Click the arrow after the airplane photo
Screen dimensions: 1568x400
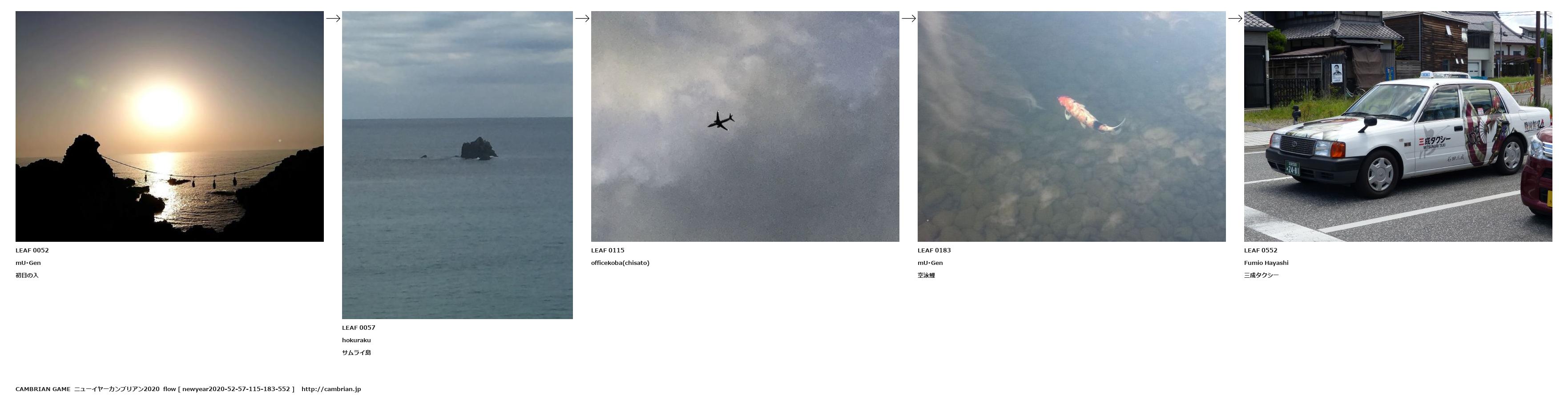click(x=909, y=18)
